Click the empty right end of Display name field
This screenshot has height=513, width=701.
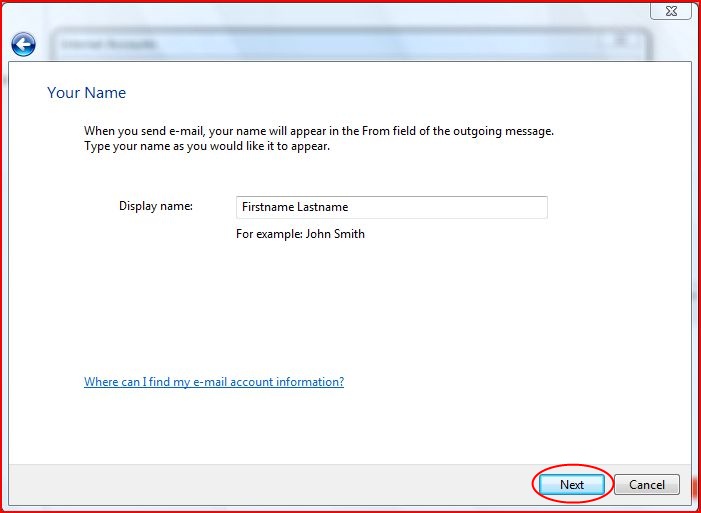500,207
